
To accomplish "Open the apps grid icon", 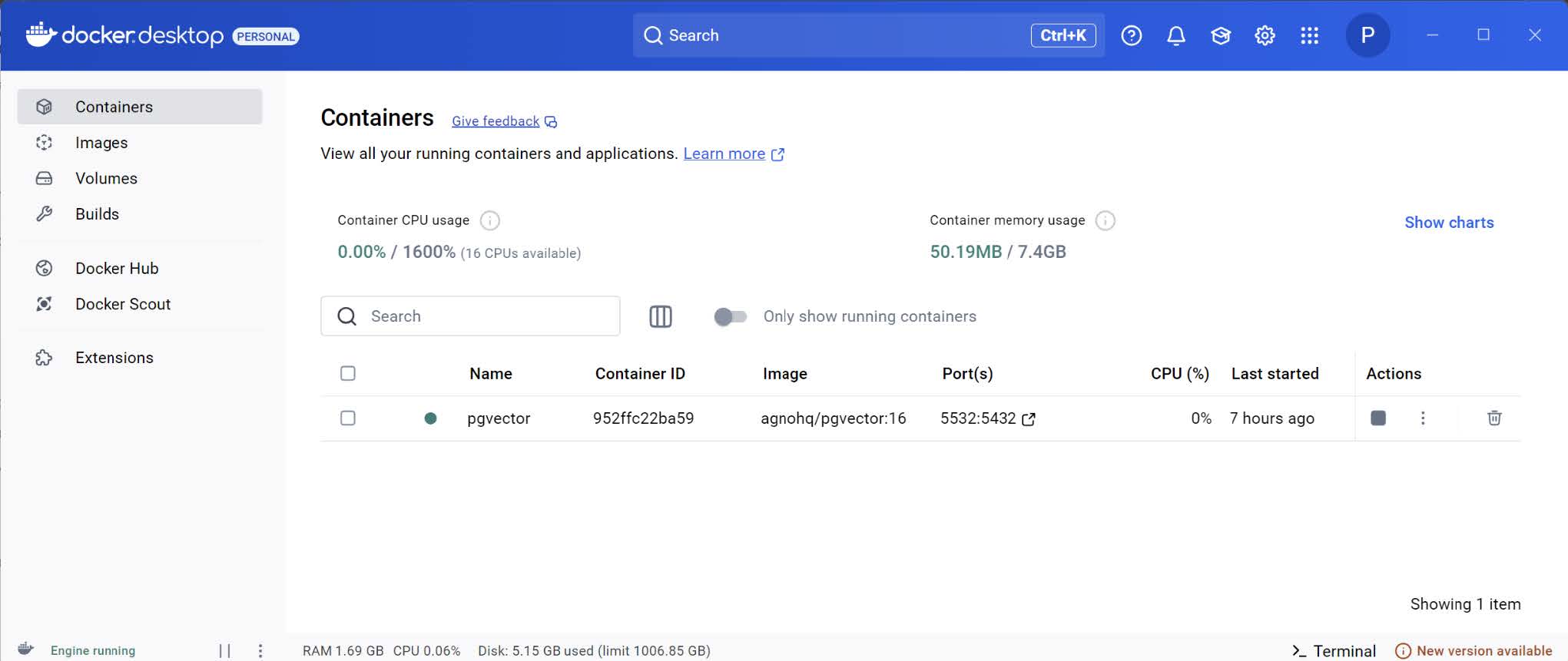I will [1309, 35].
